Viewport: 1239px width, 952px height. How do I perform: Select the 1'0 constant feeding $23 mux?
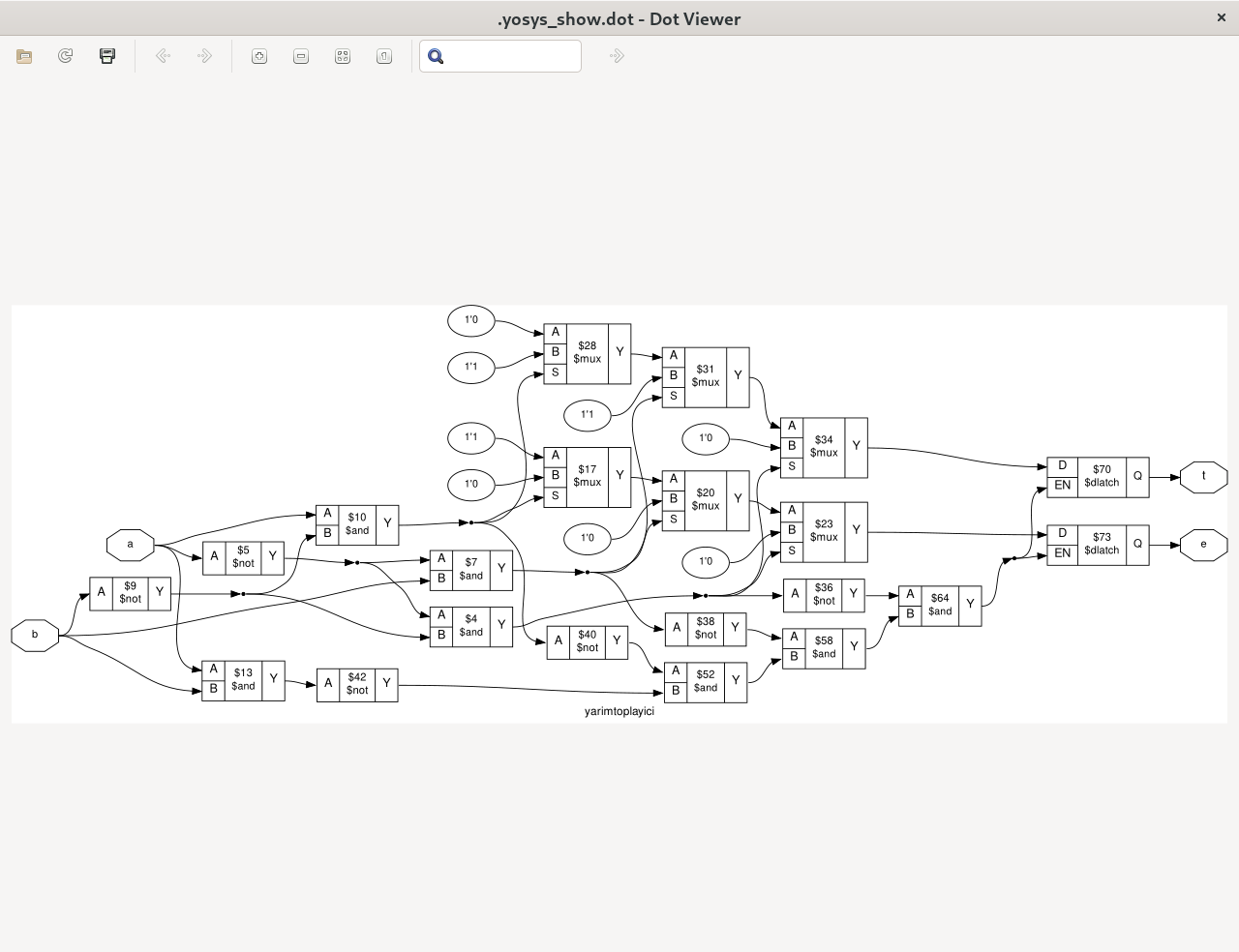706,561
